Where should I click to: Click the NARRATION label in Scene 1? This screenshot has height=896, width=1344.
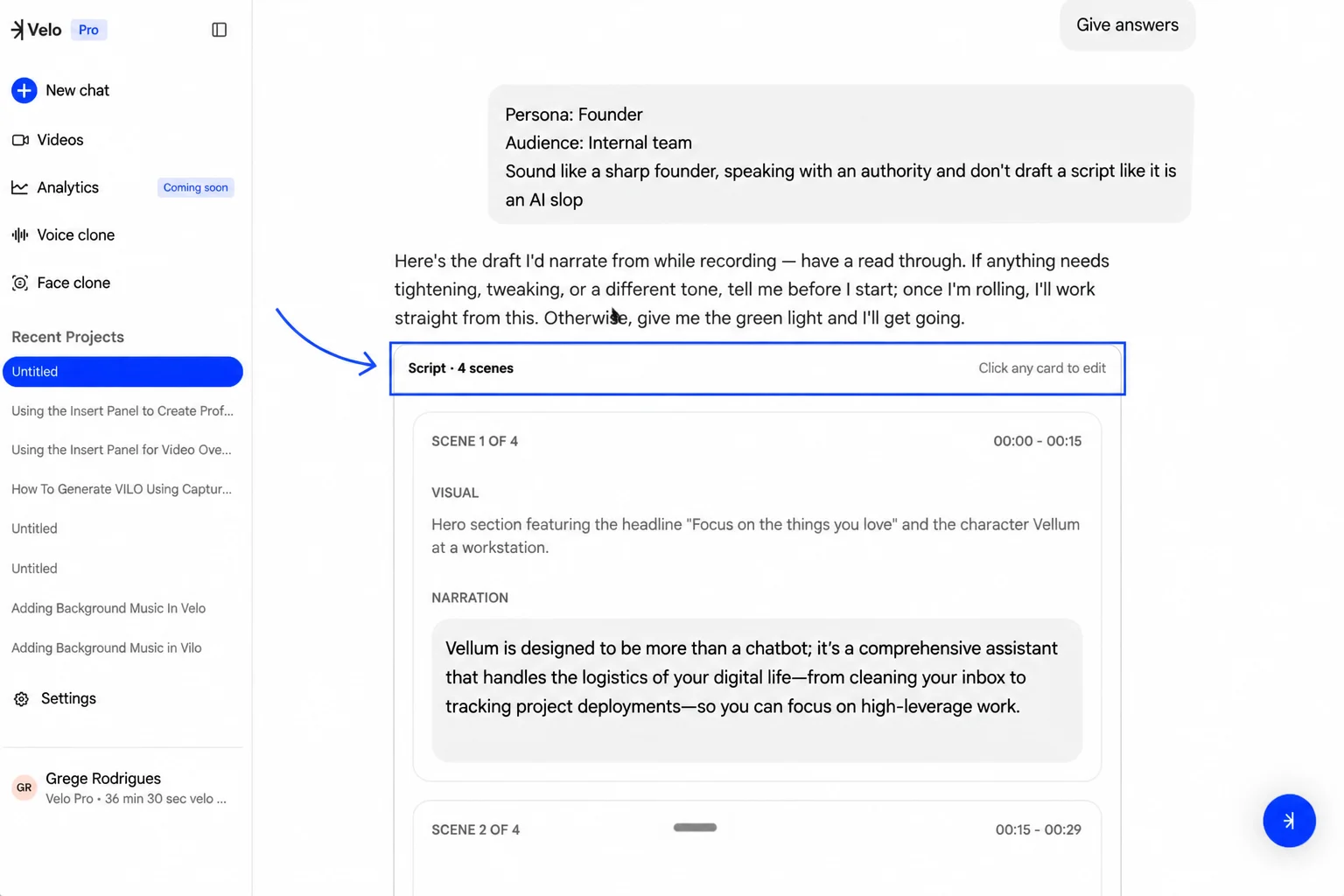point(470,598)
